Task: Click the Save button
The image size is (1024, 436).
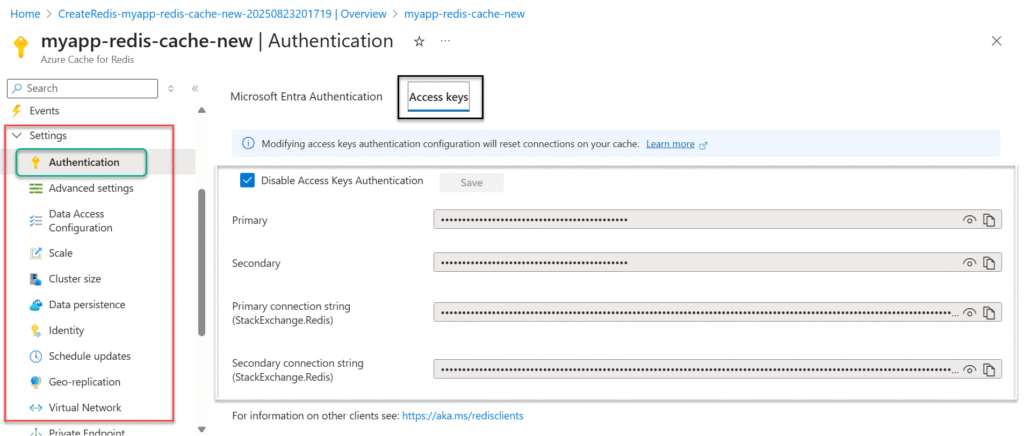Action: [x=472, y=183]
